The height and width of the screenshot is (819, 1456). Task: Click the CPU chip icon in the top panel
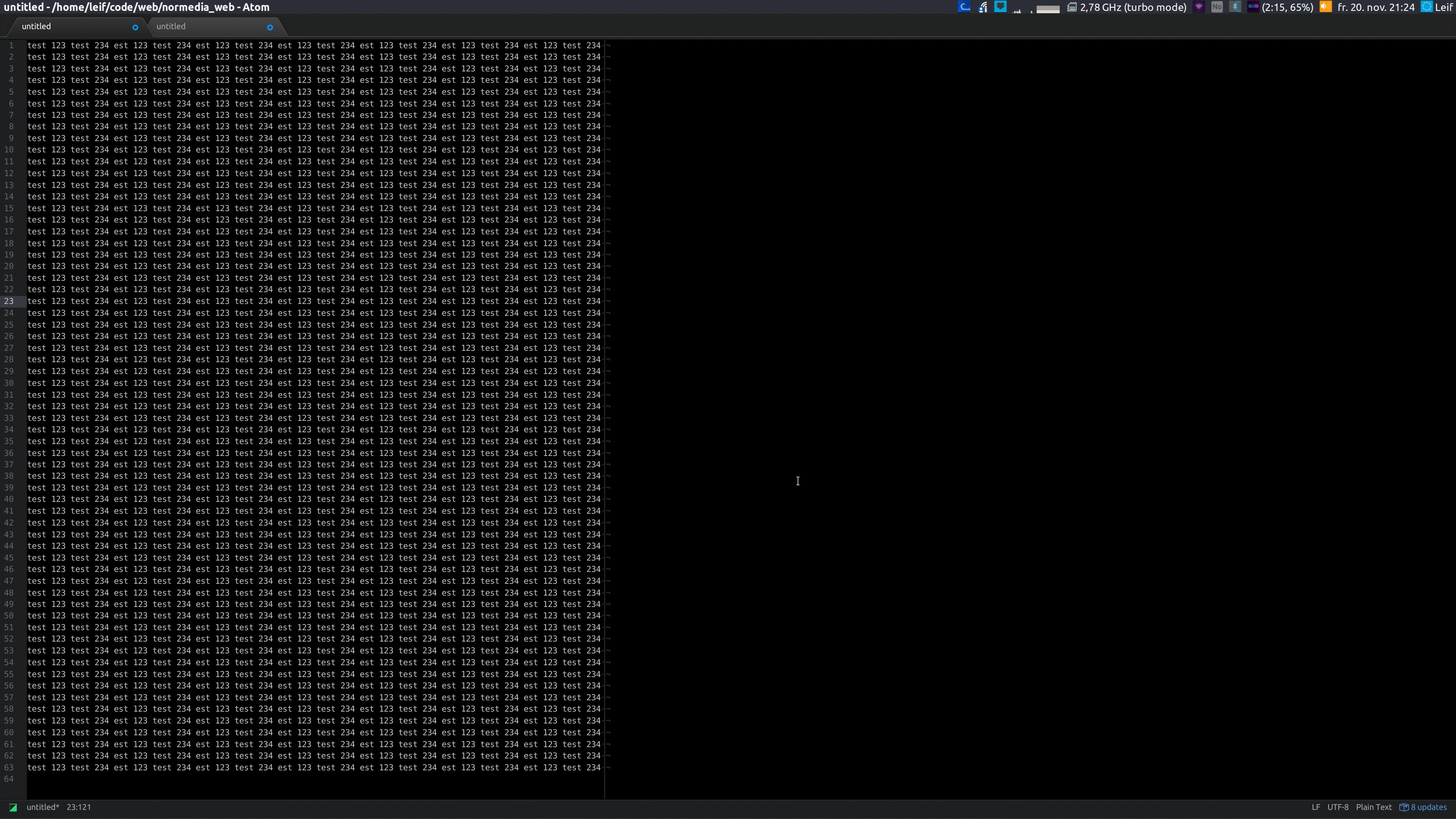coord(1072,7)
